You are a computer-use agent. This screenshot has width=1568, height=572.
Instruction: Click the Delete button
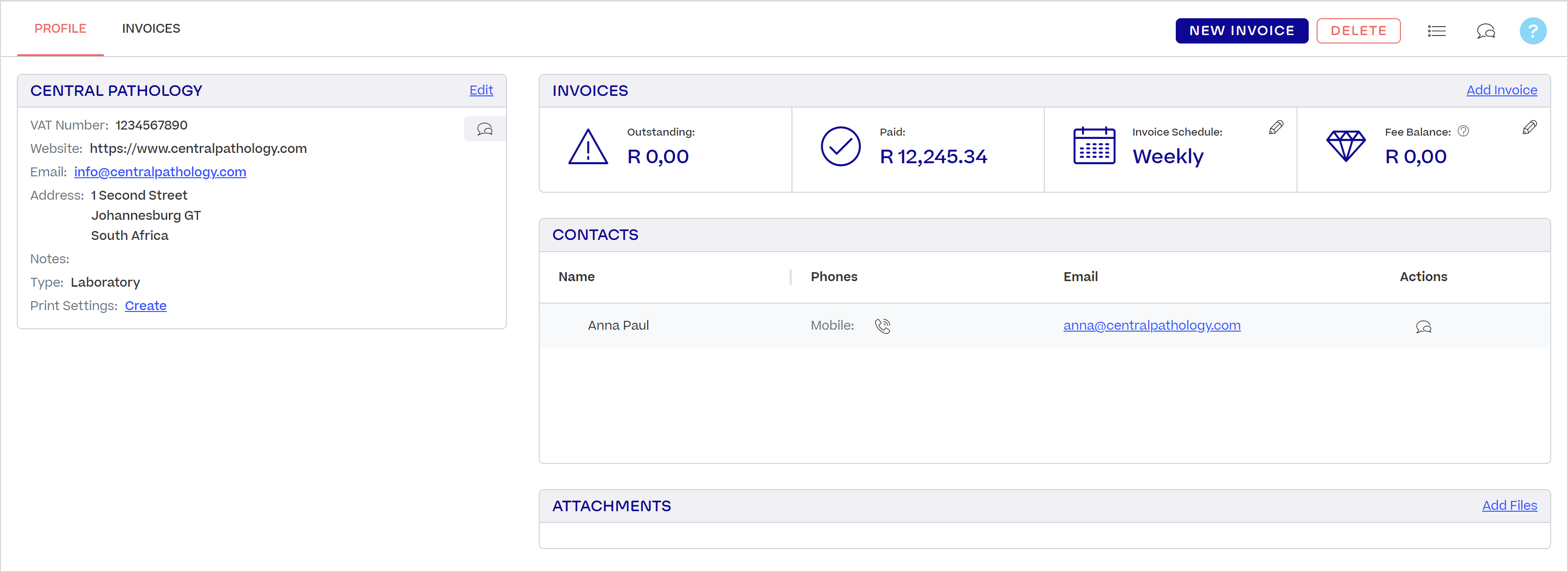click(x=1358, y=30)
